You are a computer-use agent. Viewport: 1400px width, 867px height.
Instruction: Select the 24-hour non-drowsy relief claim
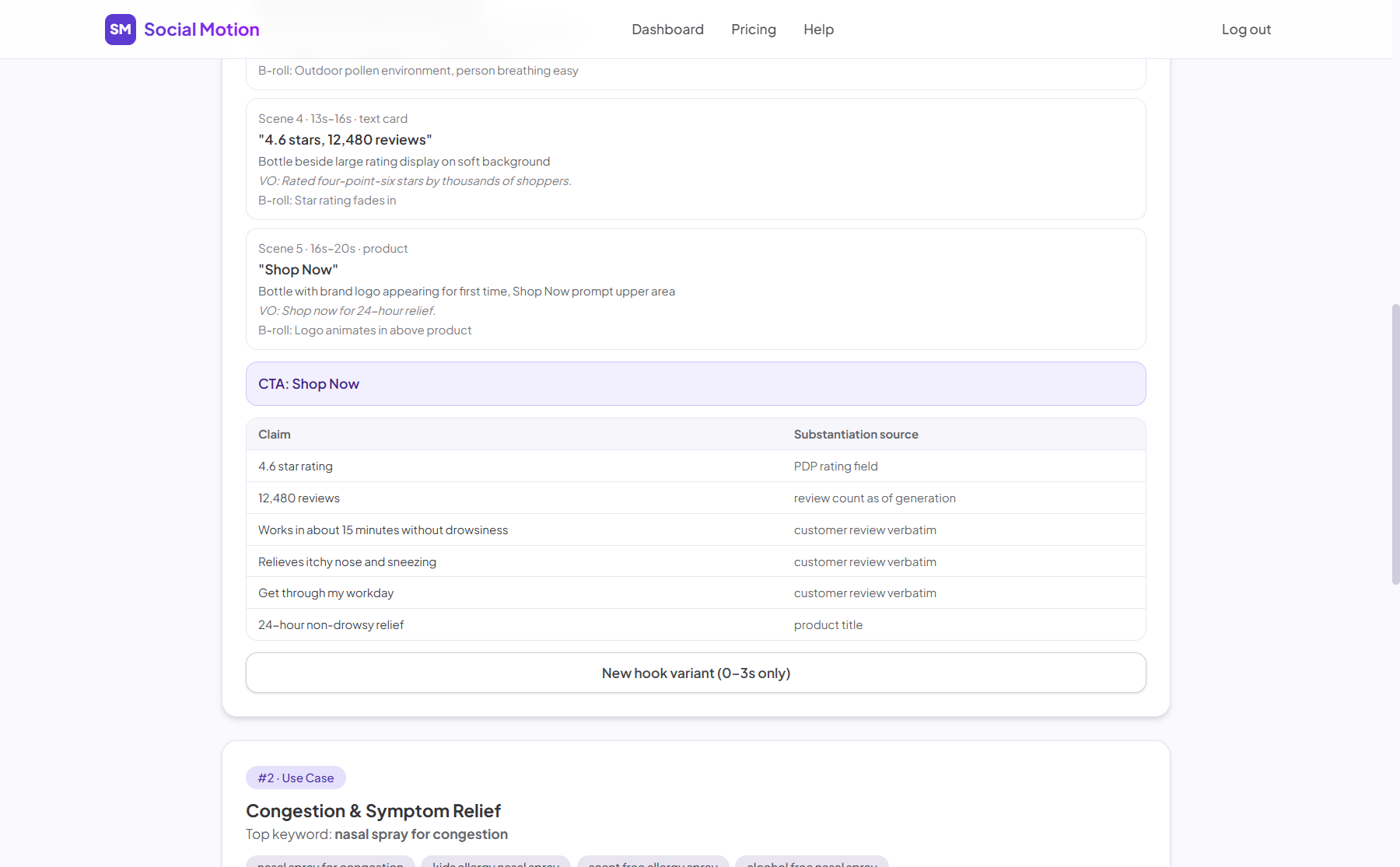pos(331,625)
